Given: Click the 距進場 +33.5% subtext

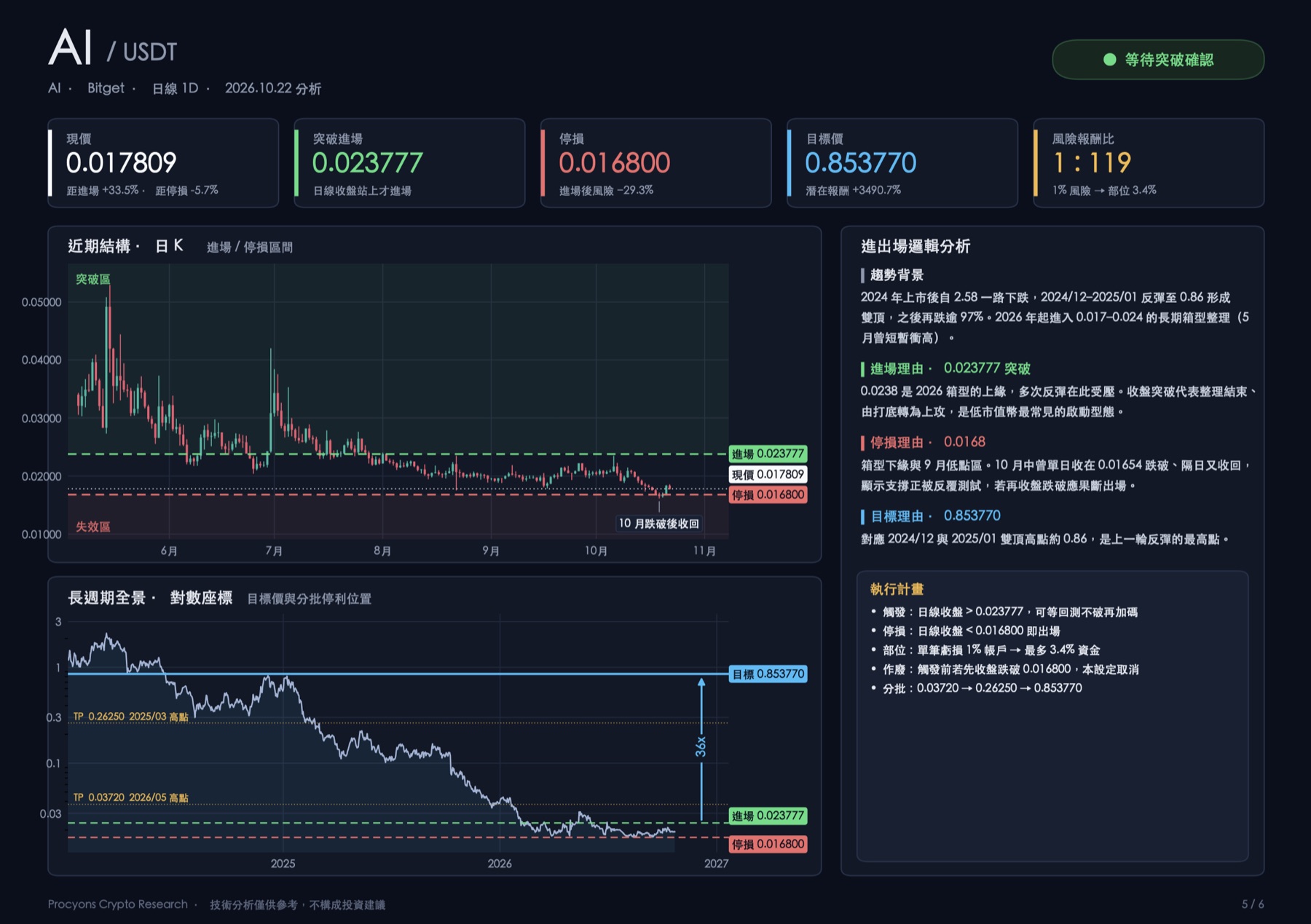Looking at the screenshot, I should click(103, 191).
